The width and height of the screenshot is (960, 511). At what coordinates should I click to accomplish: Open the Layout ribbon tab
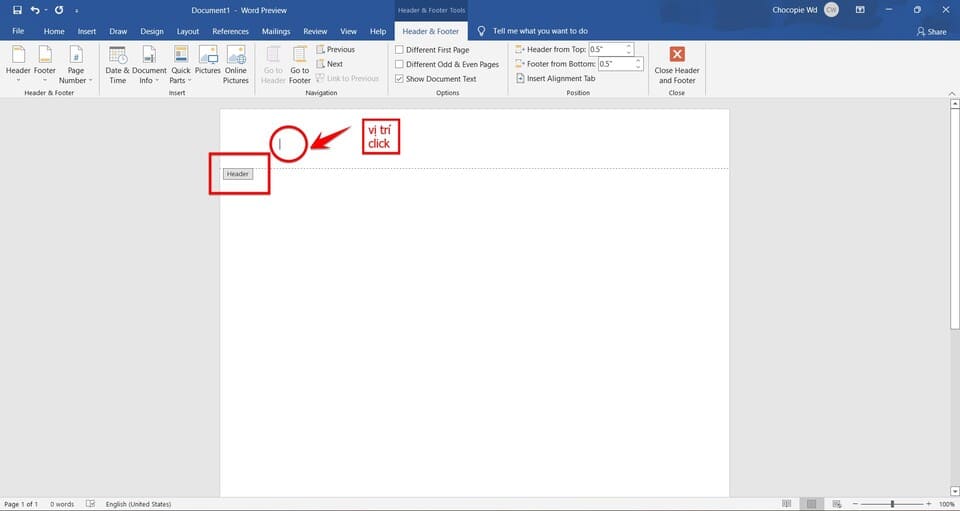(x=188, y=32)
